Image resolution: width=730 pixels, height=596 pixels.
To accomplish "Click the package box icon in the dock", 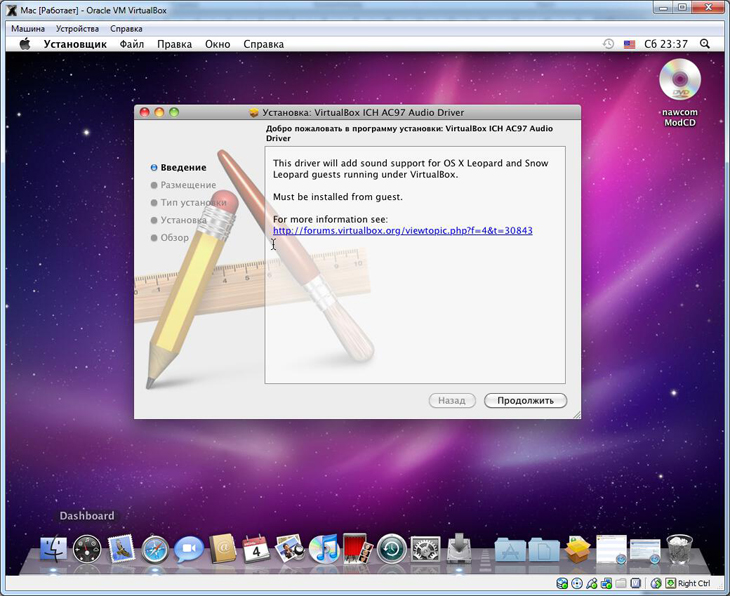I will [578, 549].
